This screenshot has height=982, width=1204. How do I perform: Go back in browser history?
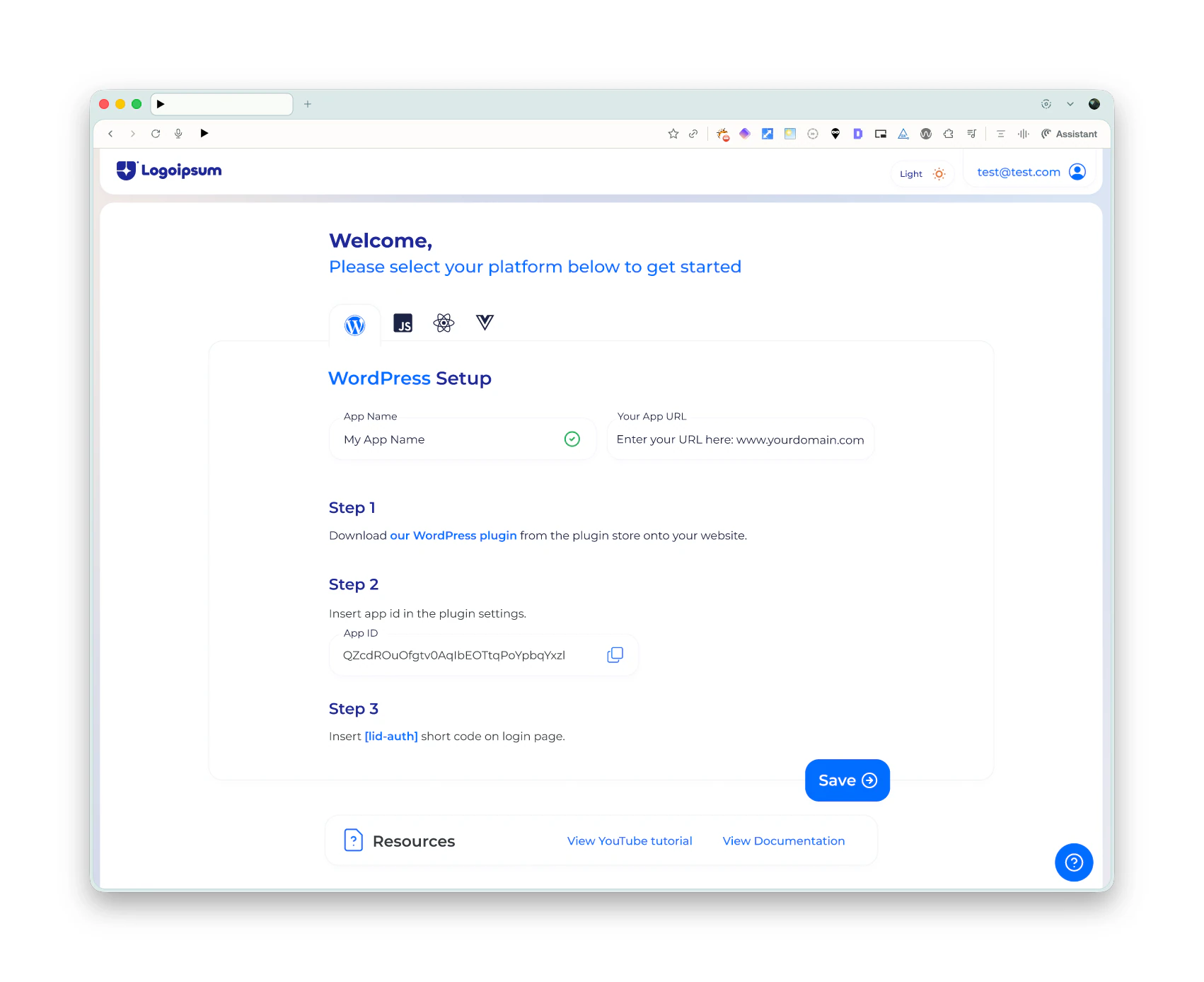tap(110, 134)
